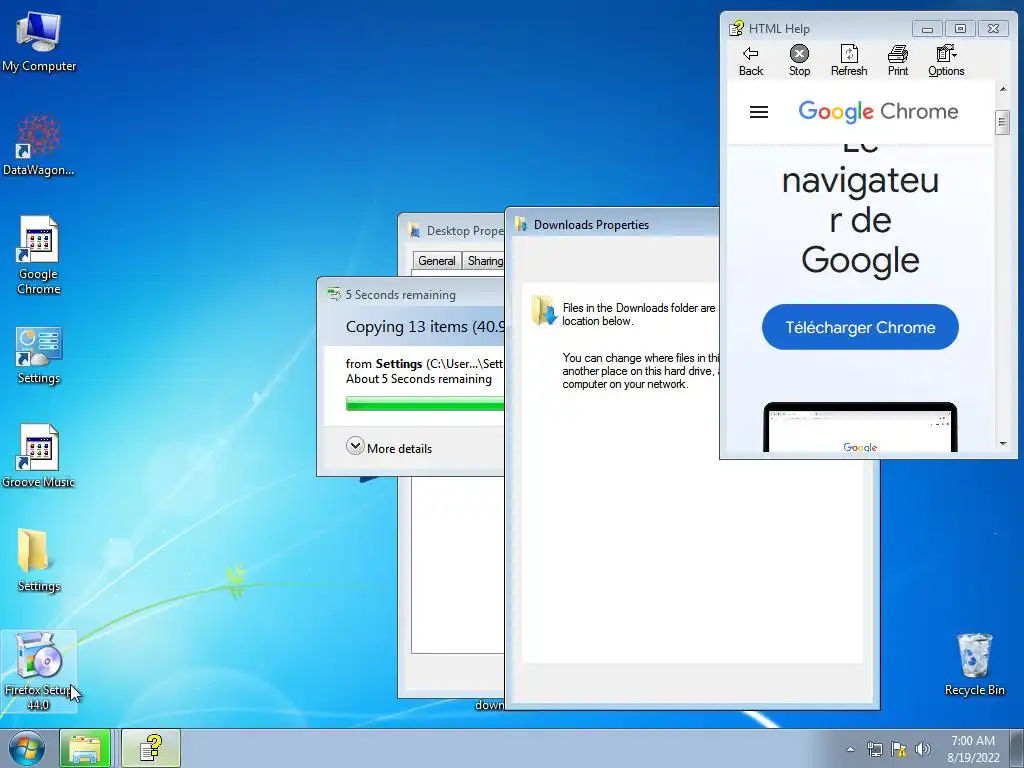Open the taskbar clock showing 7:00 AM
Screen dimensions: 1024x768
click(x=973, y=749)
